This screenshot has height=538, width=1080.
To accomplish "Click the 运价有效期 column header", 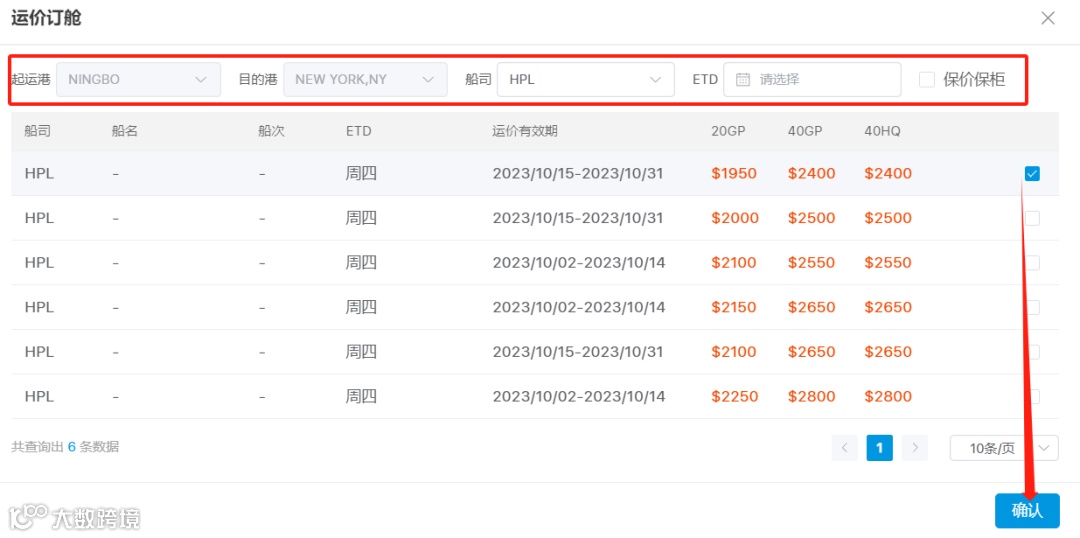I will [525, 131].
